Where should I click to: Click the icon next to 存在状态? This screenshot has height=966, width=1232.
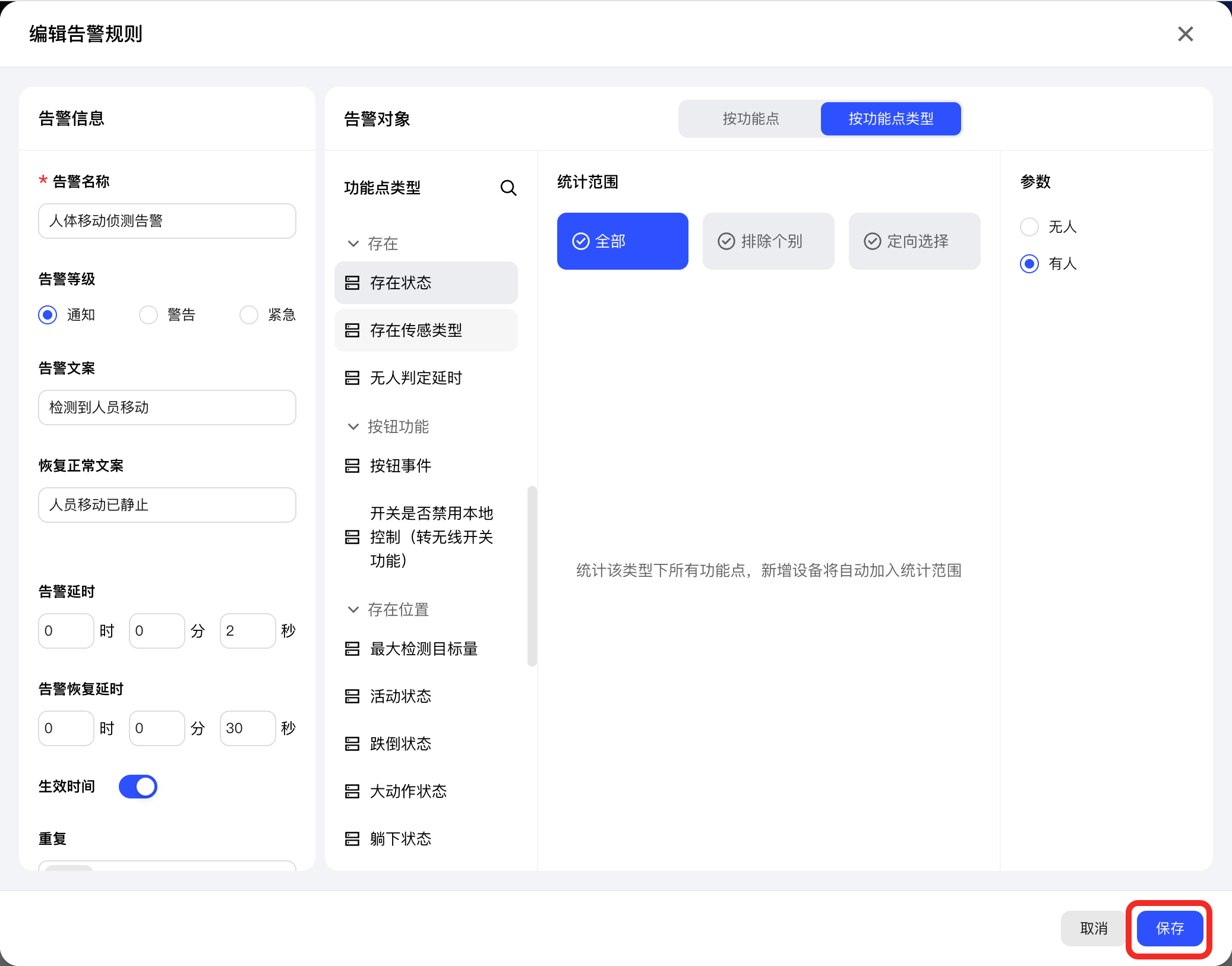tap(352, 283)
